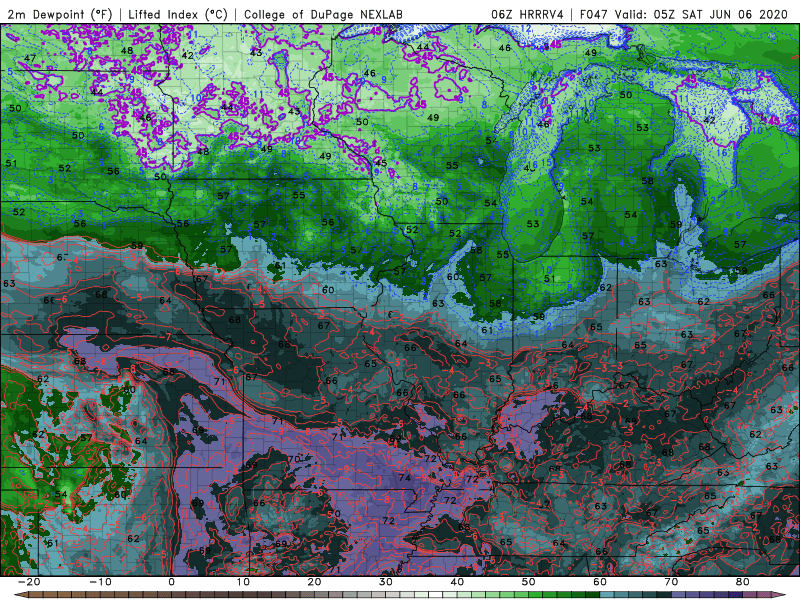
Task: Click the 70 label on the color scale
Action: pos(671,582)
